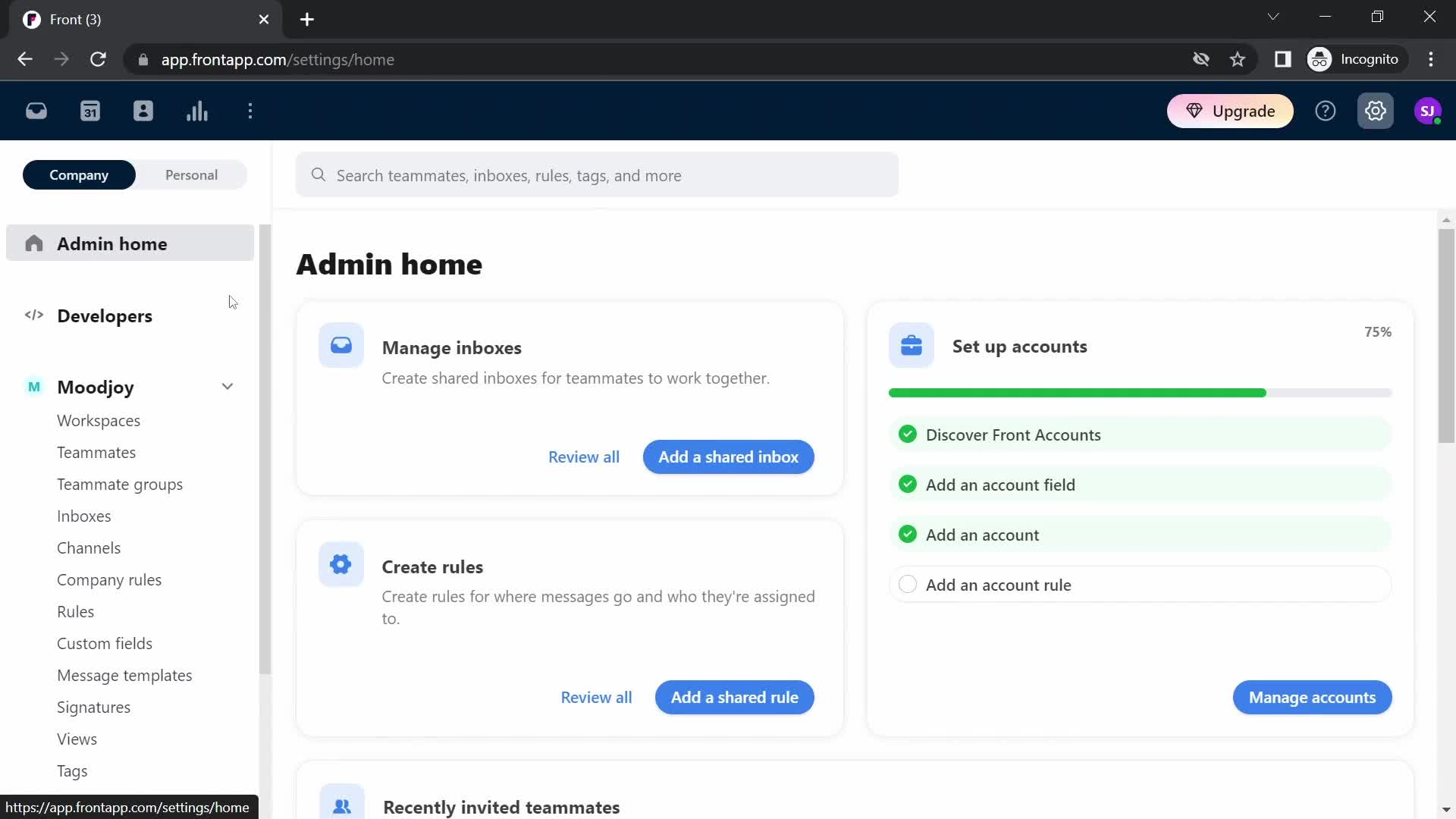Toggle the Add an account field checkbox

tap(908, 485)
